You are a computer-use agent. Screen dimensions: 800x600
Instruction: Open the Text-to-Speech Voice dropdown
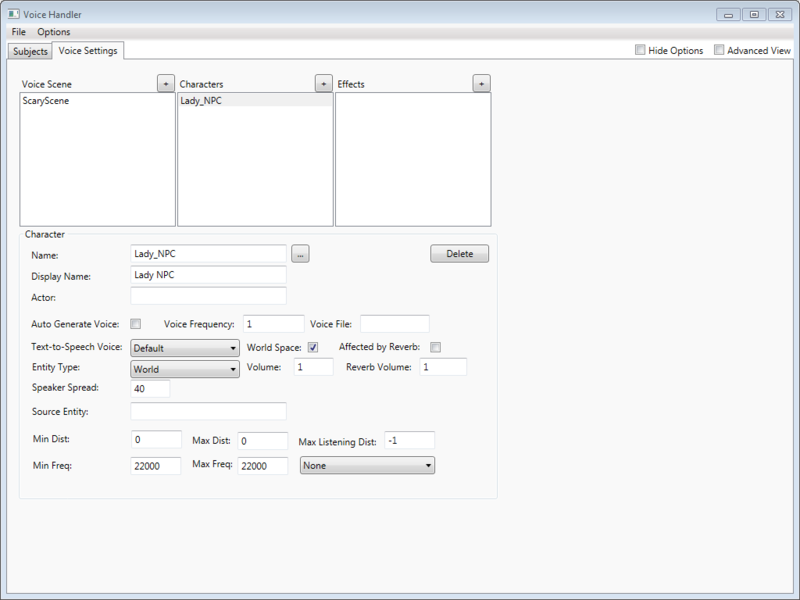point(185,348)
